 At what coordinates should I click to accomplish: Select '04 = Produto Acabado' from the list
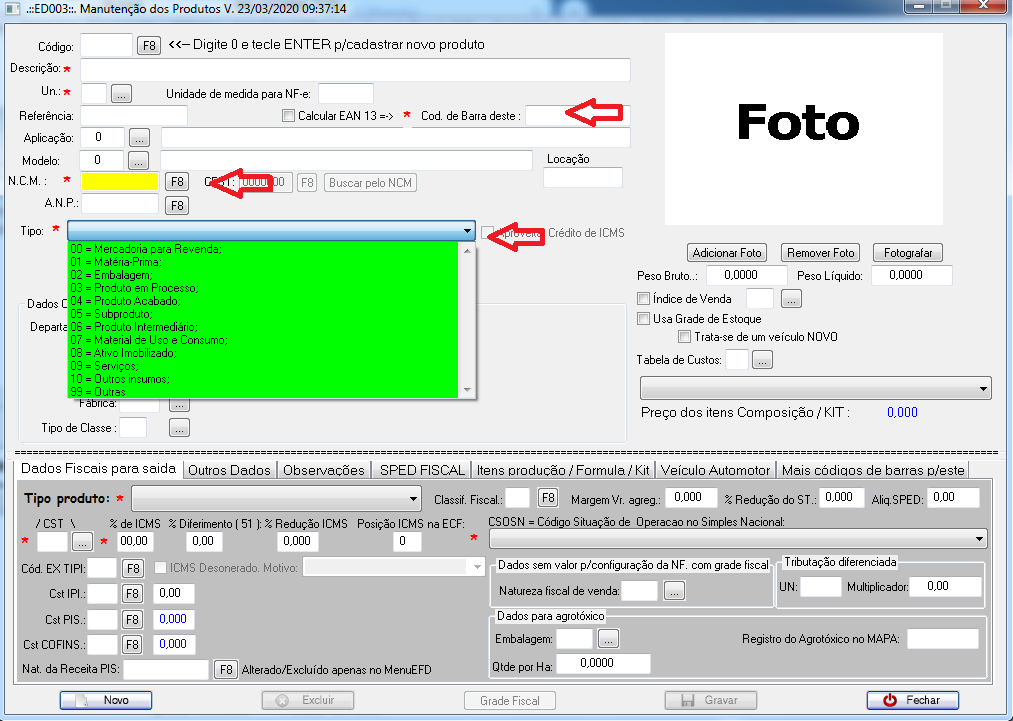click(x=125, y=301)
